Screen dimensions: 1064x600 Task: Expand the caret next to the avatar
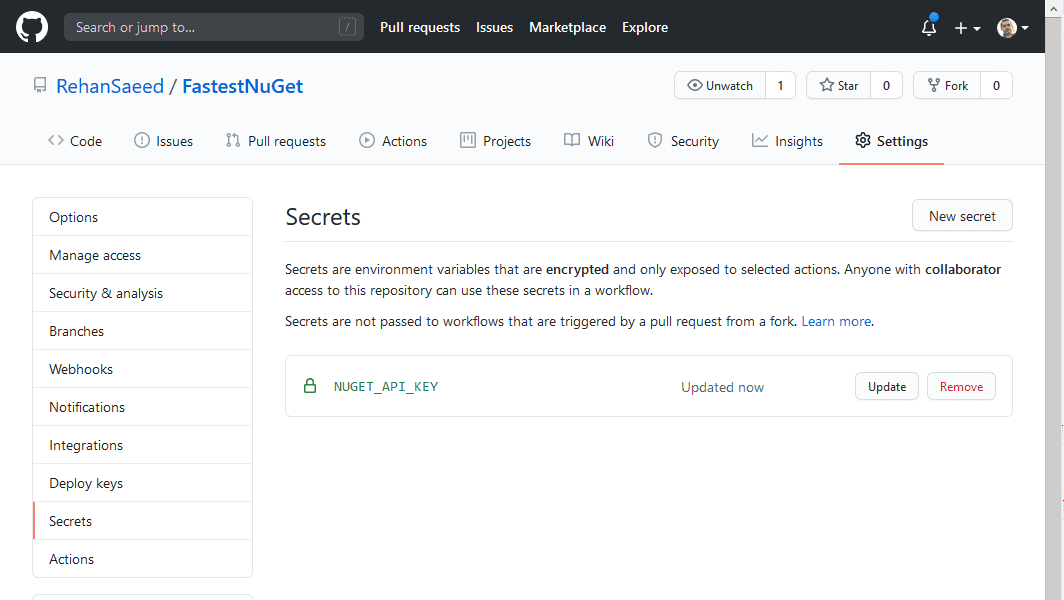tap(1023, 28)
